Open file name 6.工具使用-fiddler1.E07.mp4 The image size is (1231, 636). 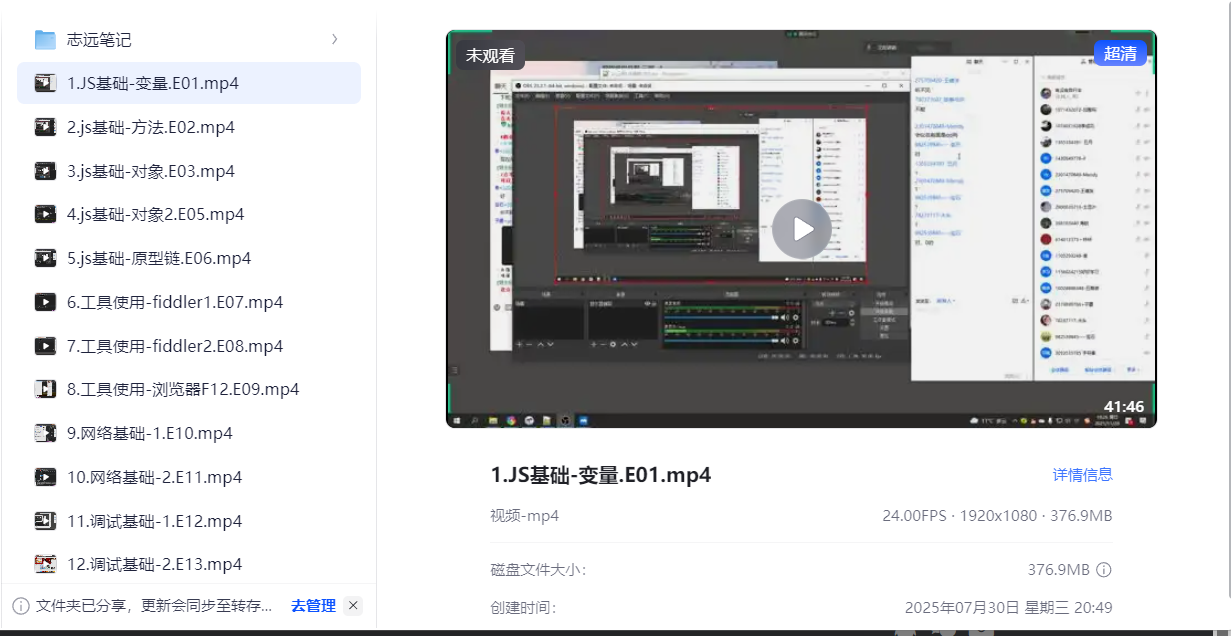[x=175, y=302]
